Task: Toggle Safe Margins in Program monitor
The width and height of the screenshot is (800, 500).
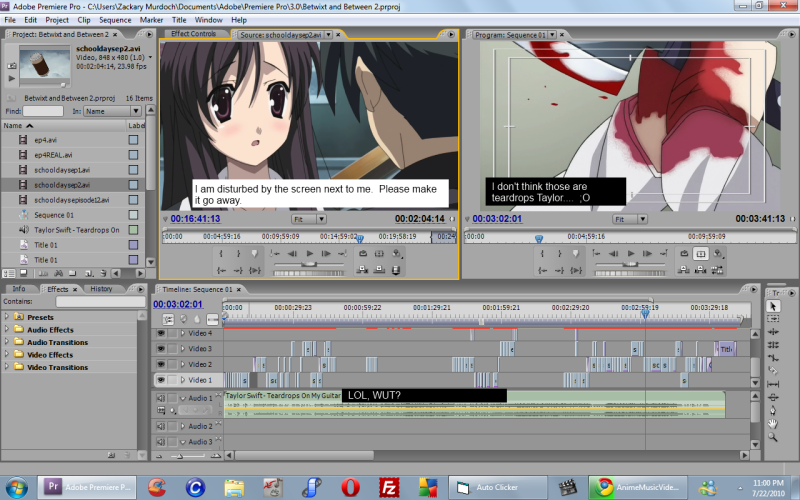Action: coord(701,254)
